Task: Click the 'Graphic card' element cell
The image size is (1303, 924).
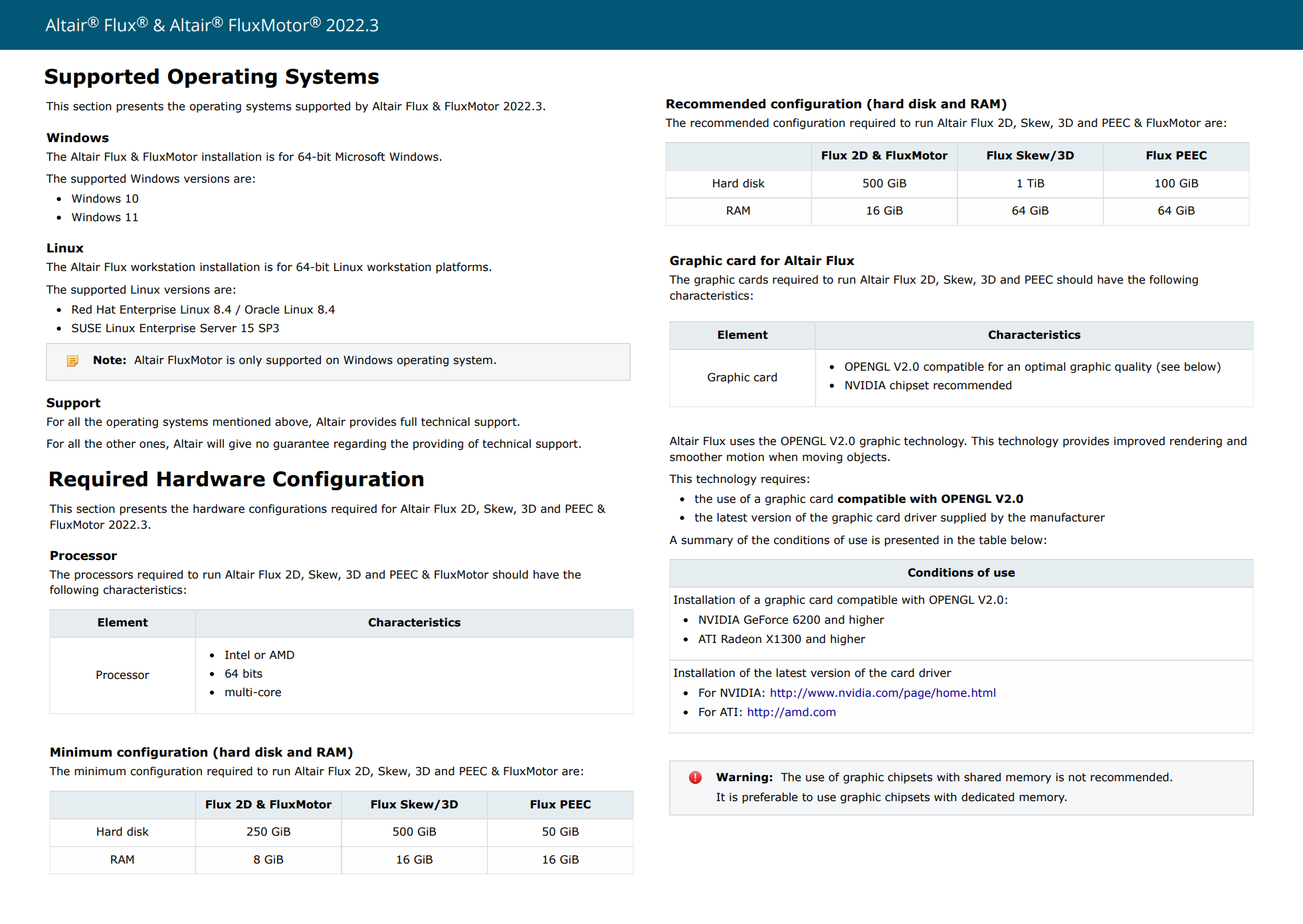Action: pyautogui.click(x=742, y=377)
